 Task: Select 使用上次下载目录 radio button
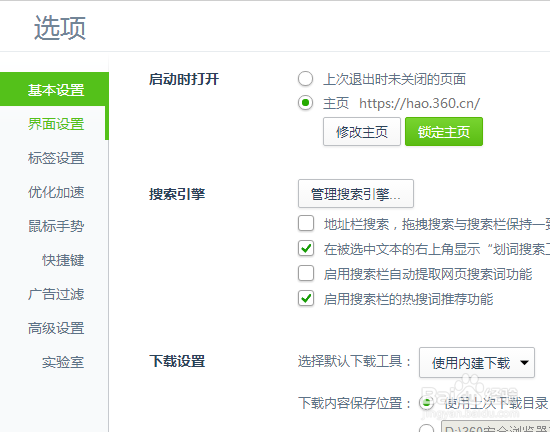coord(427,403)
